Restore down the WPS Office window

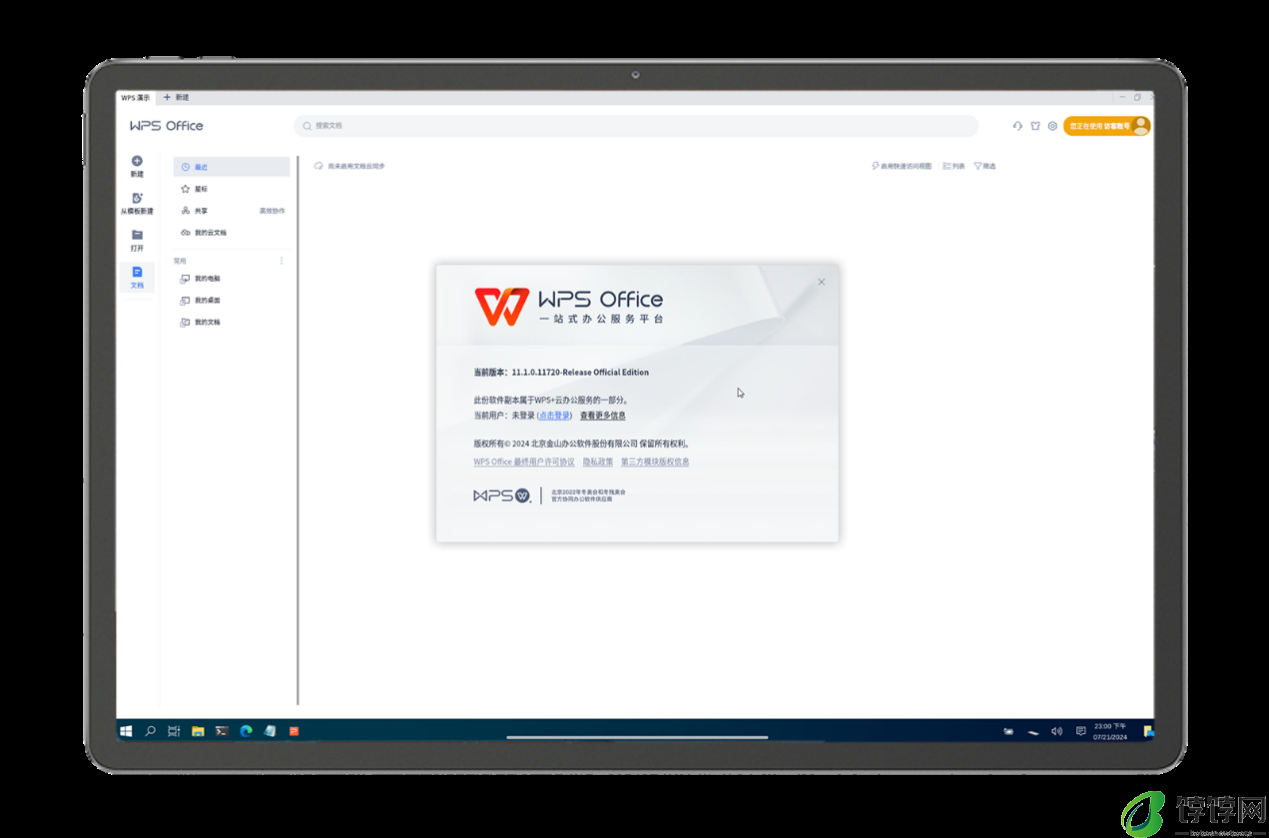1138,97
